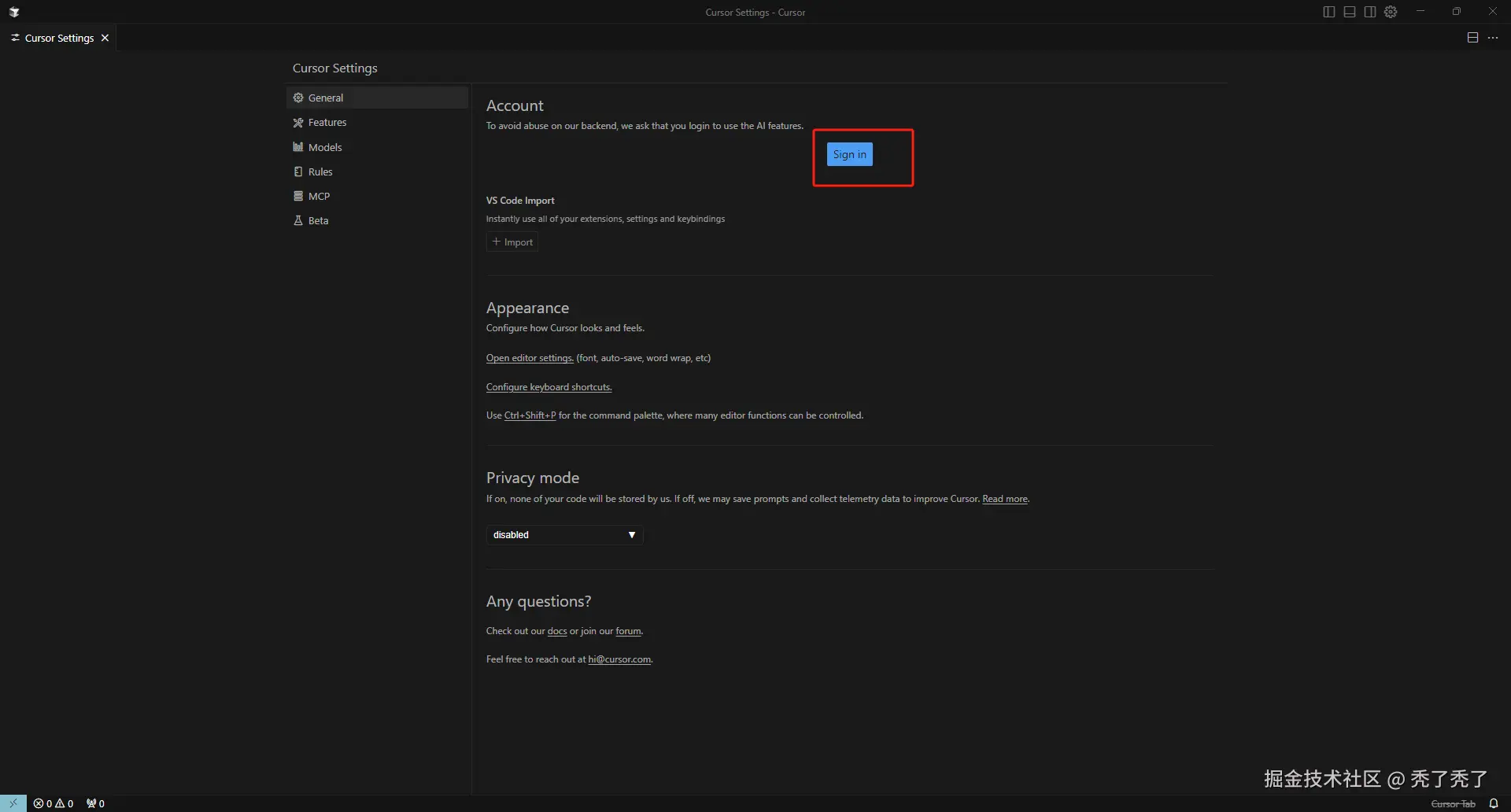Click the Account section heading
Image resolution: width=1511 pixels, height=812 pixels.
[x=515, y=105]
